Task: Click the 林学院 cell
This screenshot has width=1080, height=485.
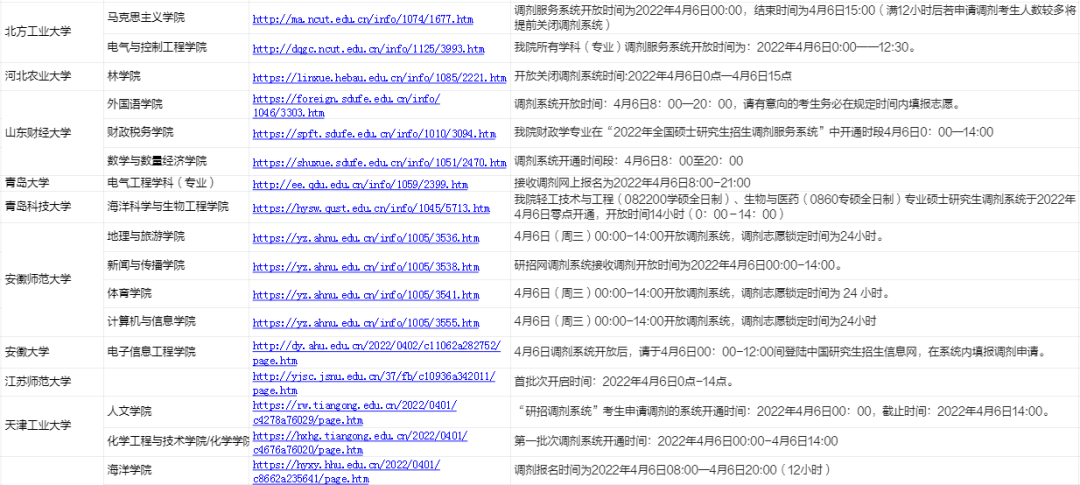Action: [x=176, y=76]
